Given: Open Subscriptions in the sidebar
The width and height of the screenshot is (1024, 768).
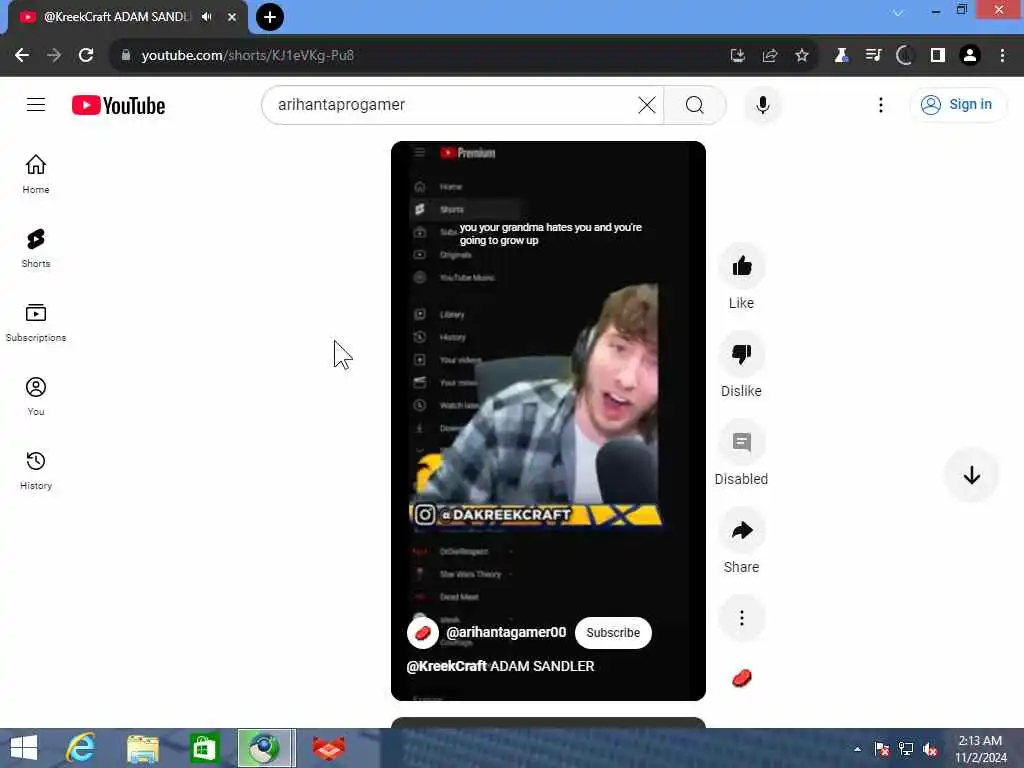Looking at the screenshot, I should 36,323.
